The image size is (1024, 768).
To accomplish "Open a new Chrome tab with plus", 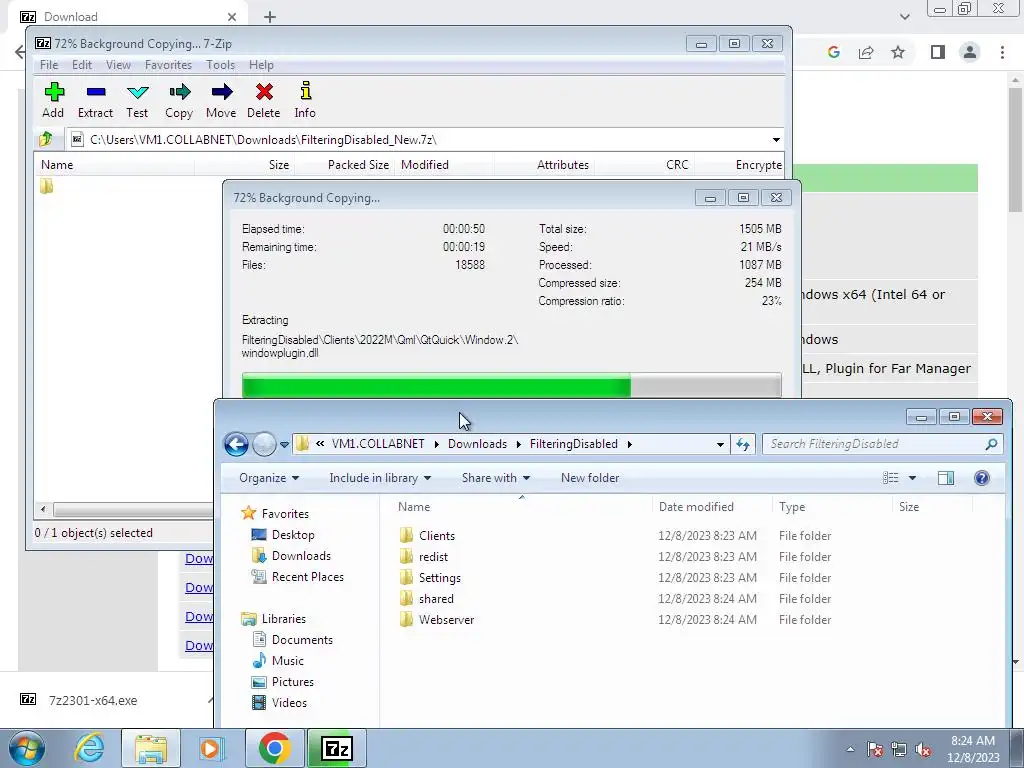I will pyautogui.click(x=270, y=17).
